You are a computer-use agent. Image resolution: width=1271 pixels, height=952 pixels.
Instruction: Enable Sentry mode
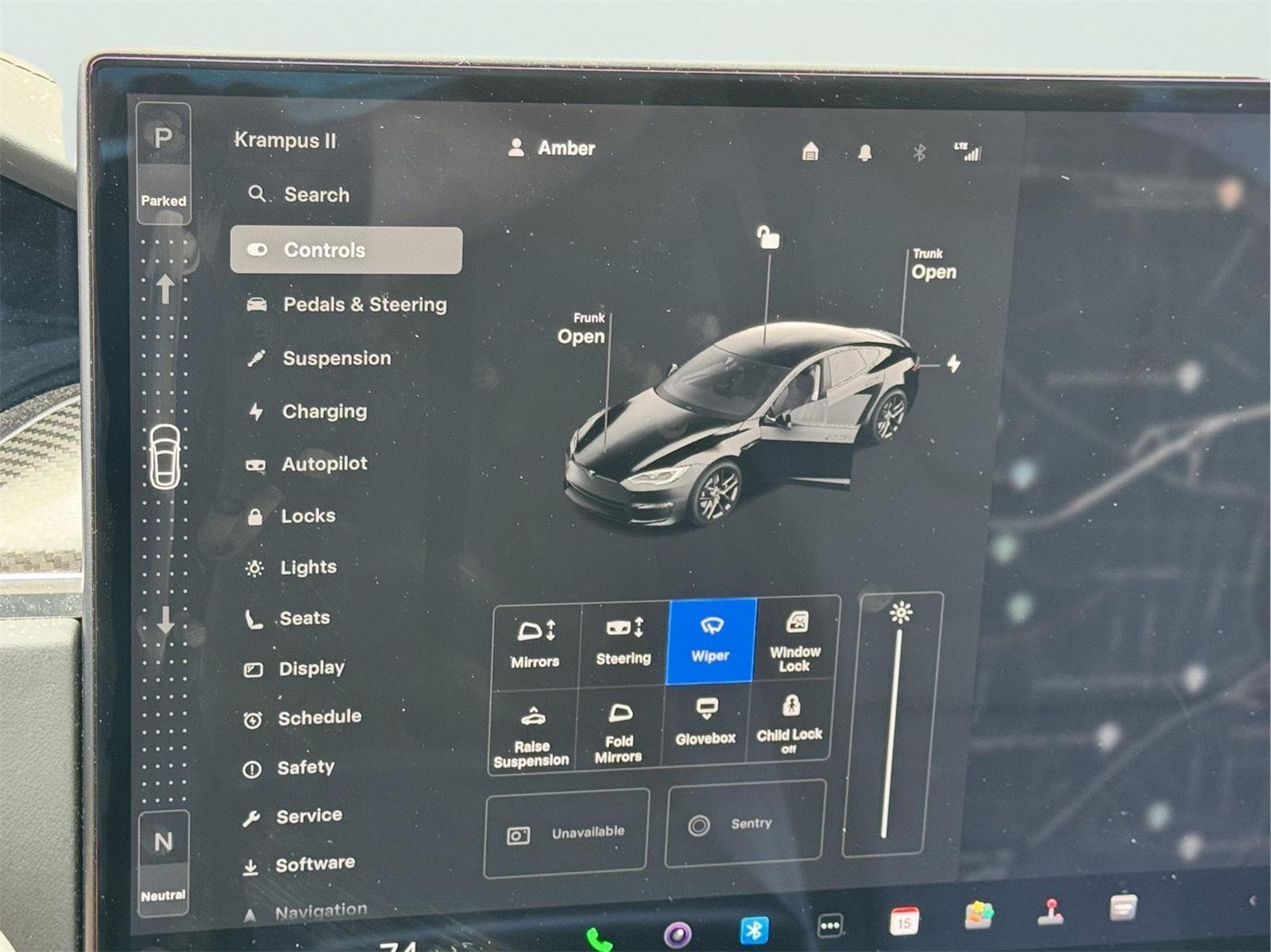(745, 824)
